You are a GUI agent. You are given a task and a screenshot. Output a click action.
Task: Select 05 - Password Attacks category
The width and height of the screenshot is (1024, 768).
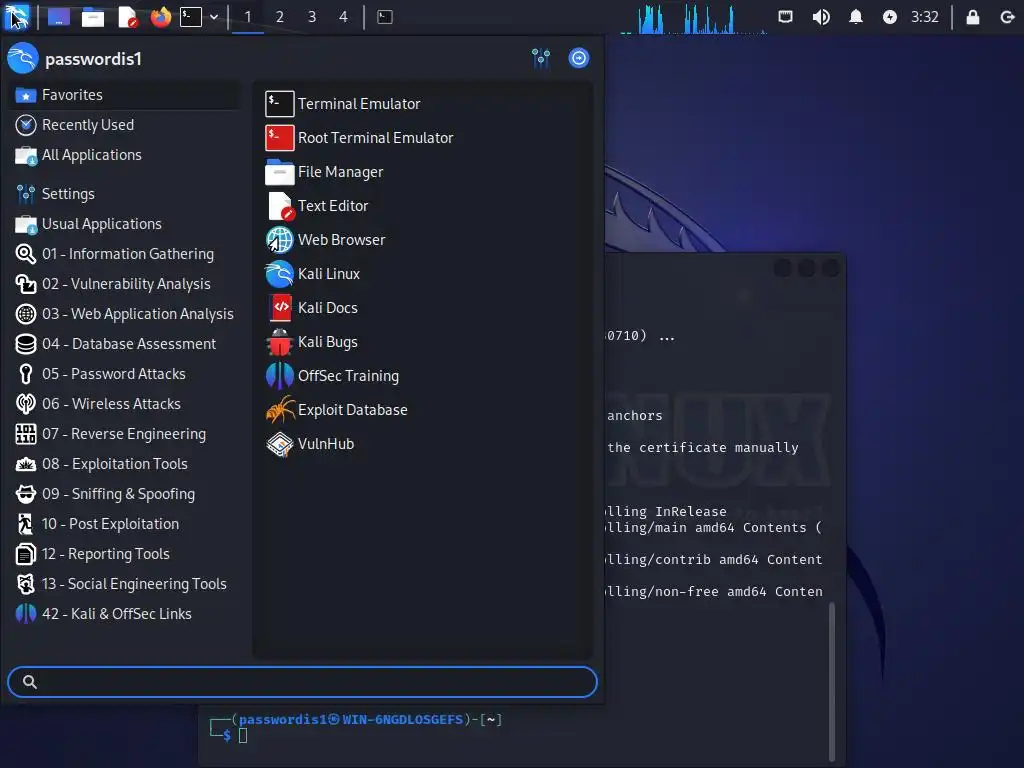(x=125, y=374)
